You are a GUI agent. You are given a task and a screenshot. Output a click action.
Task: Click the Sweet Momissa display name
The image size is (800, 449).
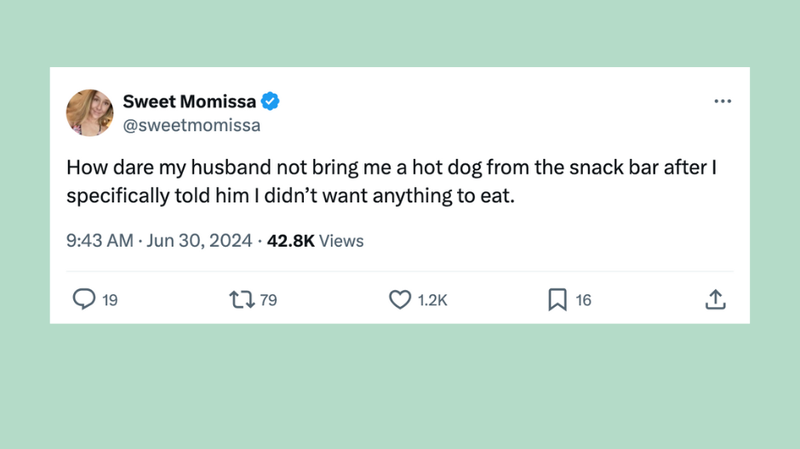coord(189,101)
